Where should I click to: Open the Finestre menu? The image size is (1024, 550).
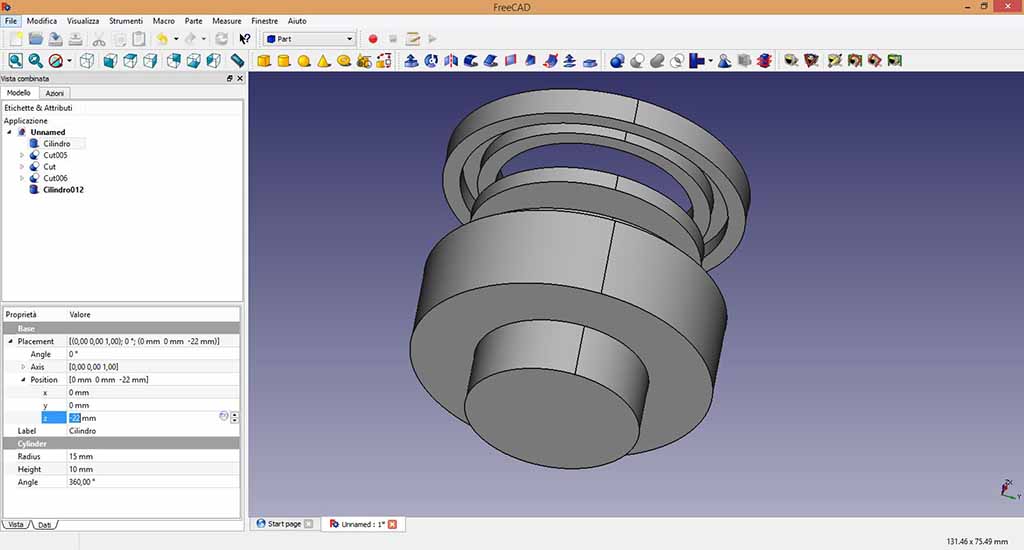point(264,21)
